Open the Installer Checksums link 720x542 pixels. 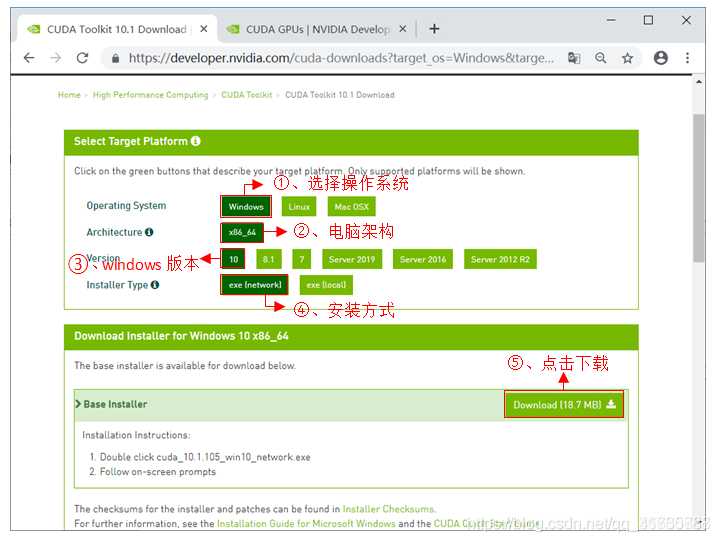click(388, 509)
